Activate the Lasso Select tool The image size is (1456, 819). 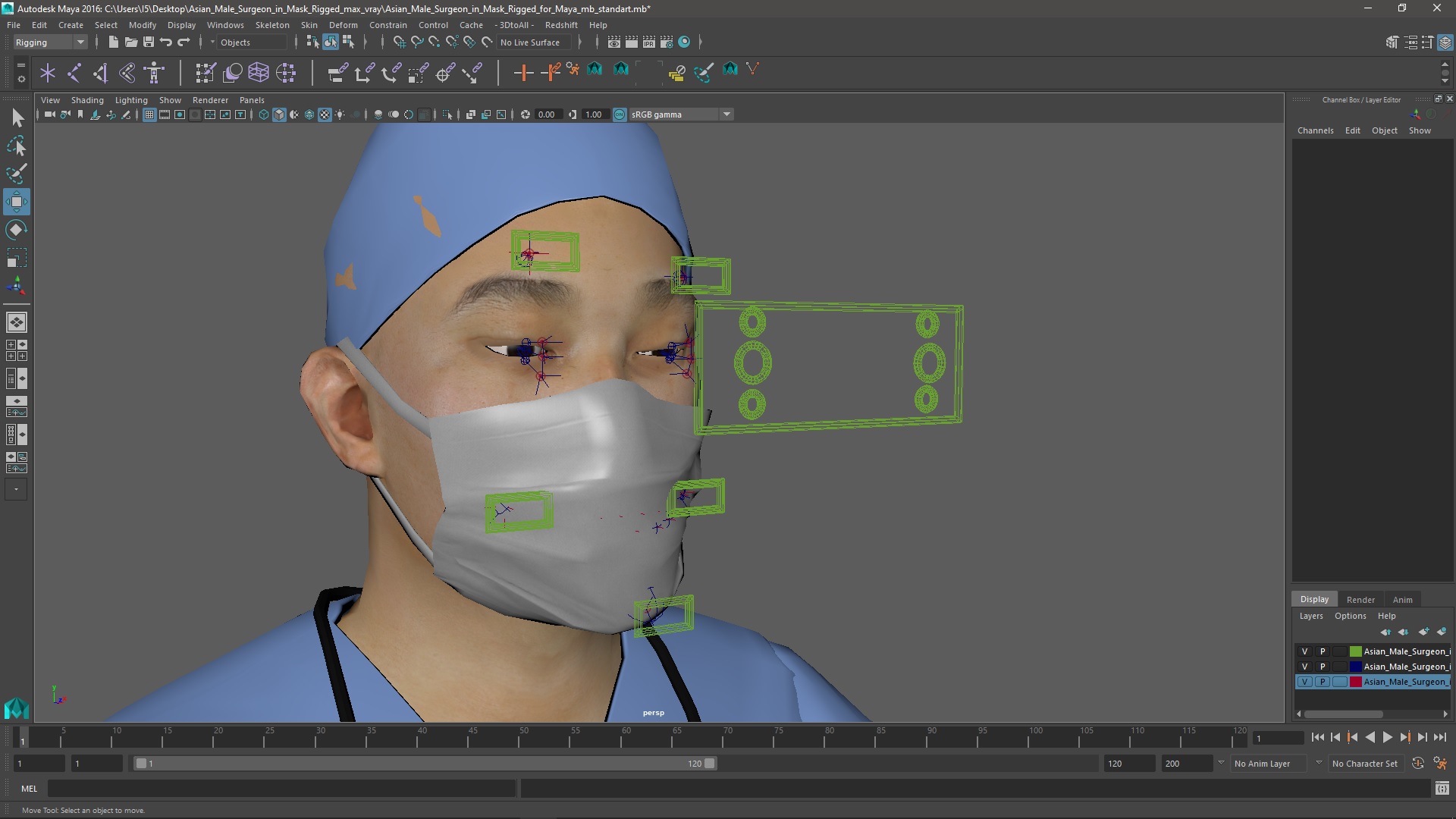17,146
